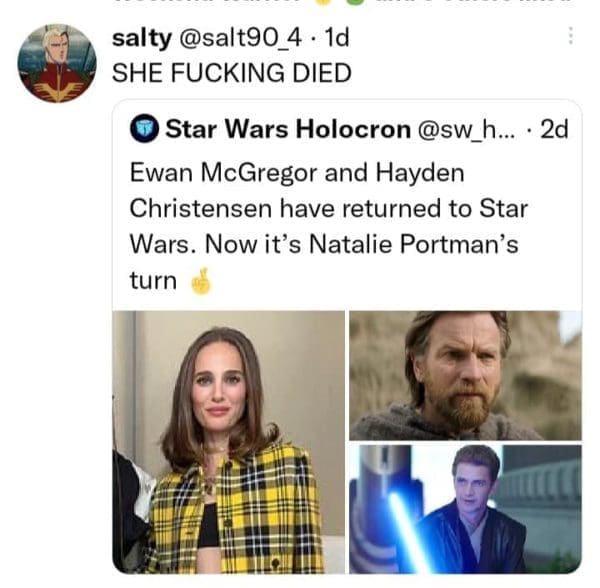Viewport: 600px width, 588px height.
Task: Click the truncated @sw_h... handle
Action: point(466,129)
